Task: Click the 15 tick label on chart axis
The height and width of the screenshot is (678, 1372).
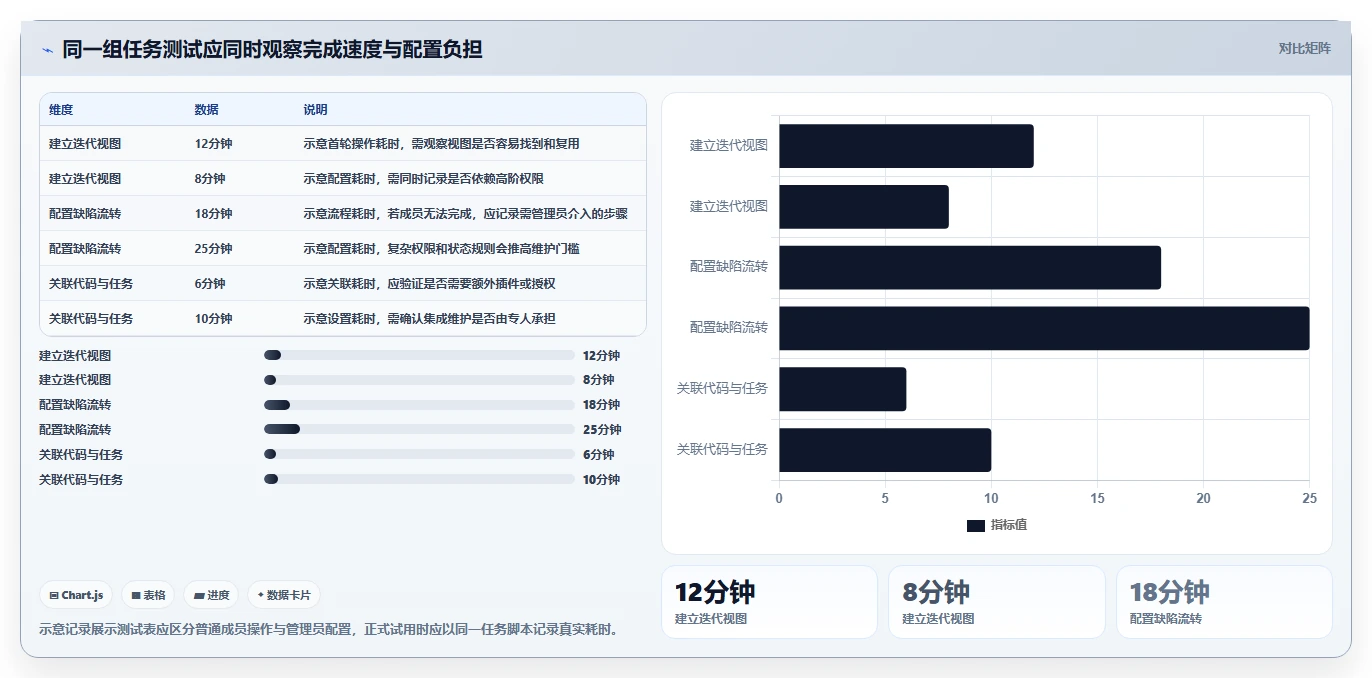Action: 1097,498
